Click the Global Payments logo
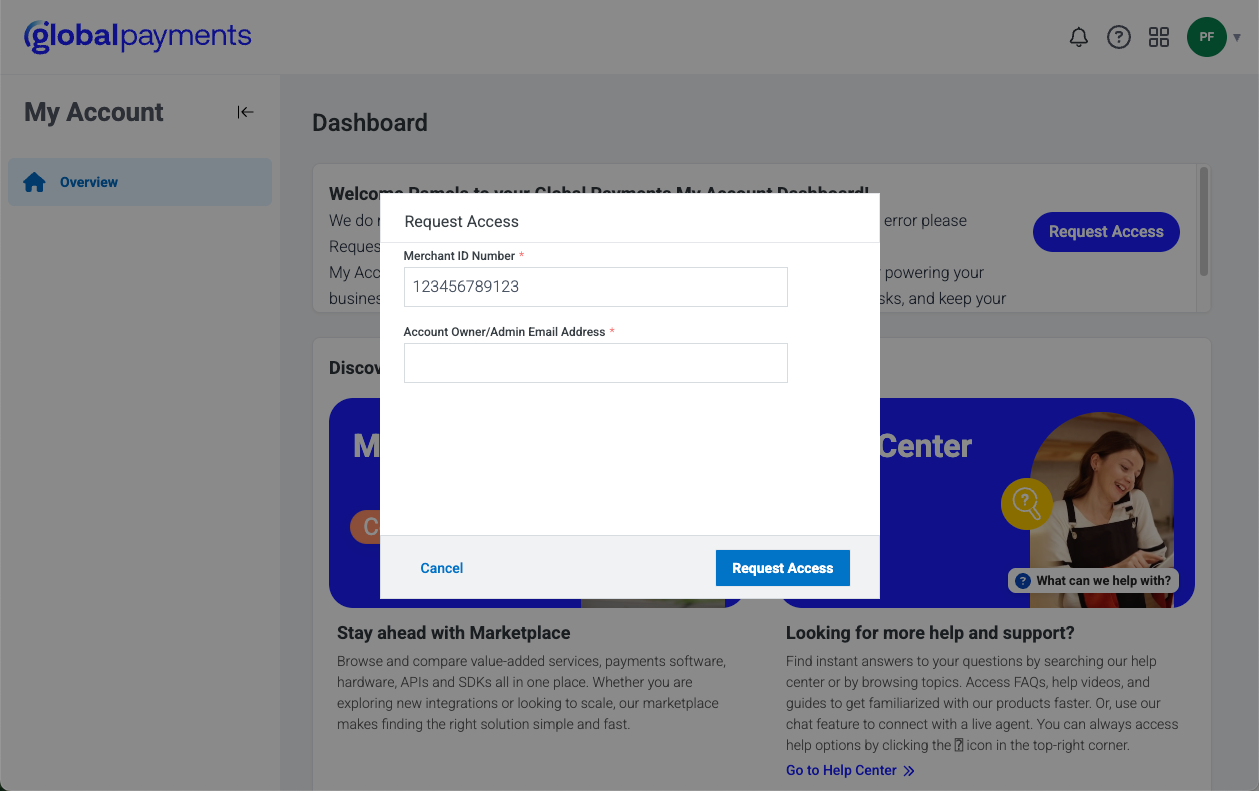 pos(138,37)
